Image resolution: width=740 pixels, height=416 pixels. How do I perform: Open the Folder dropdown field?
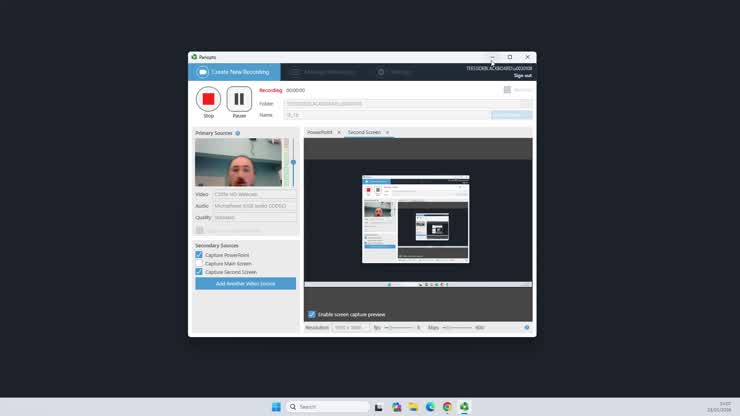tap(408, 103)
